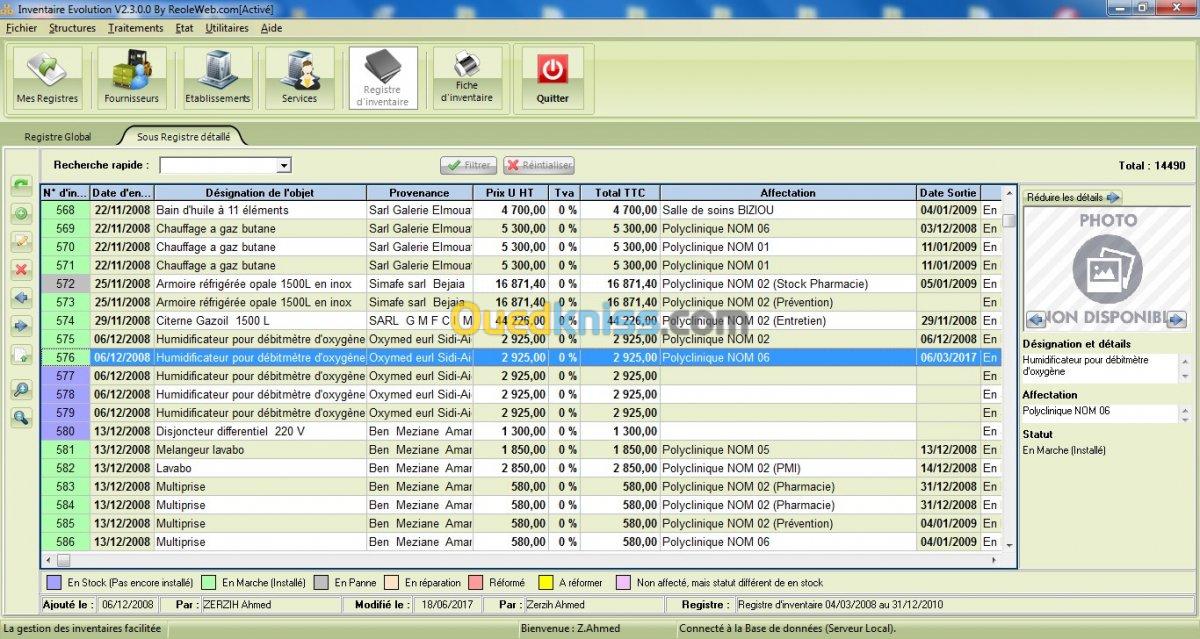Image resolution: width=1200 pixels, height=639 pixels.
Task: Open the Traitements menu
Action: point(135,28)
